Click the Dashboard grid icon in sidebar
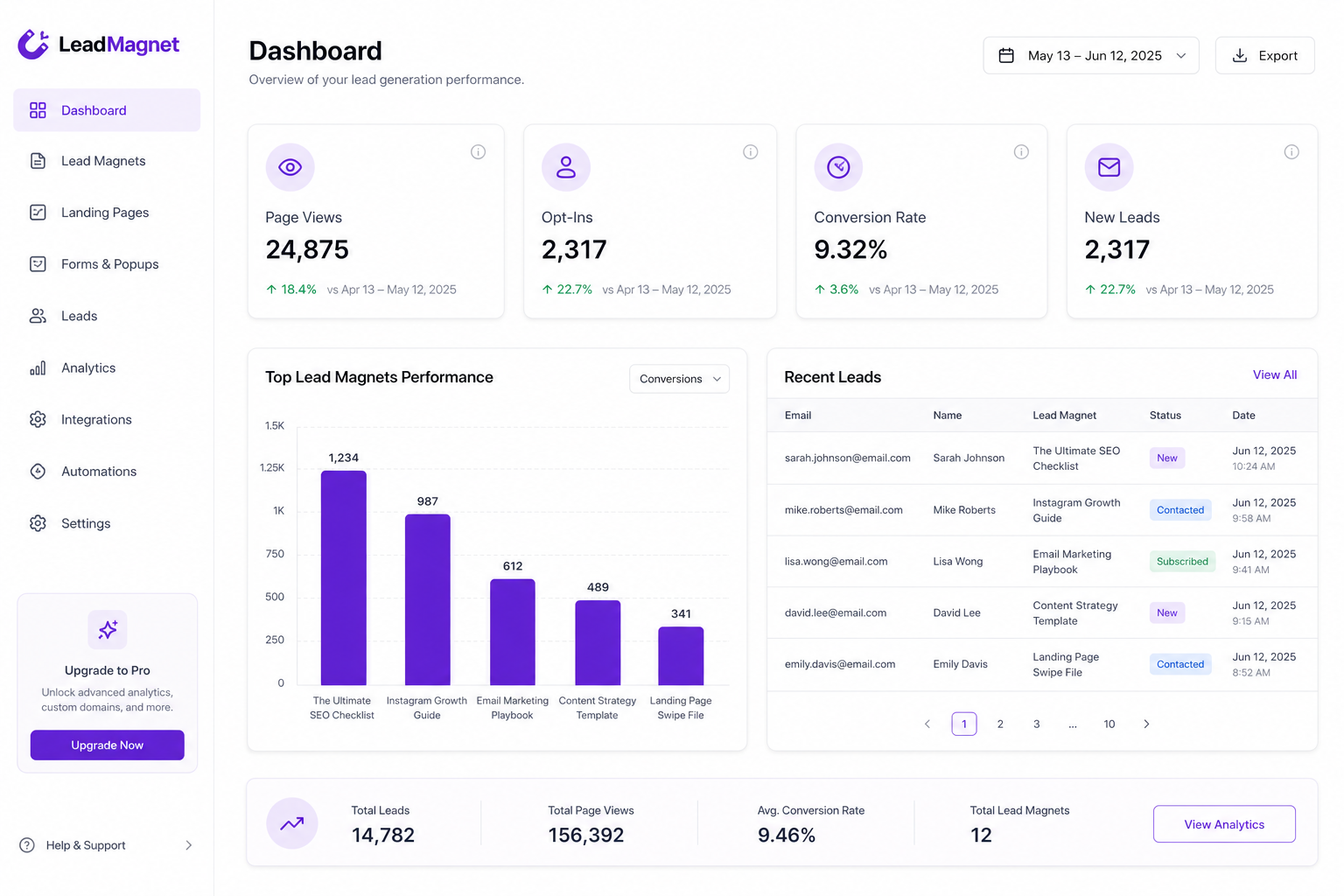Image resolution: width=1344 pixels, height=896 pixels. [x=38, y=110]
